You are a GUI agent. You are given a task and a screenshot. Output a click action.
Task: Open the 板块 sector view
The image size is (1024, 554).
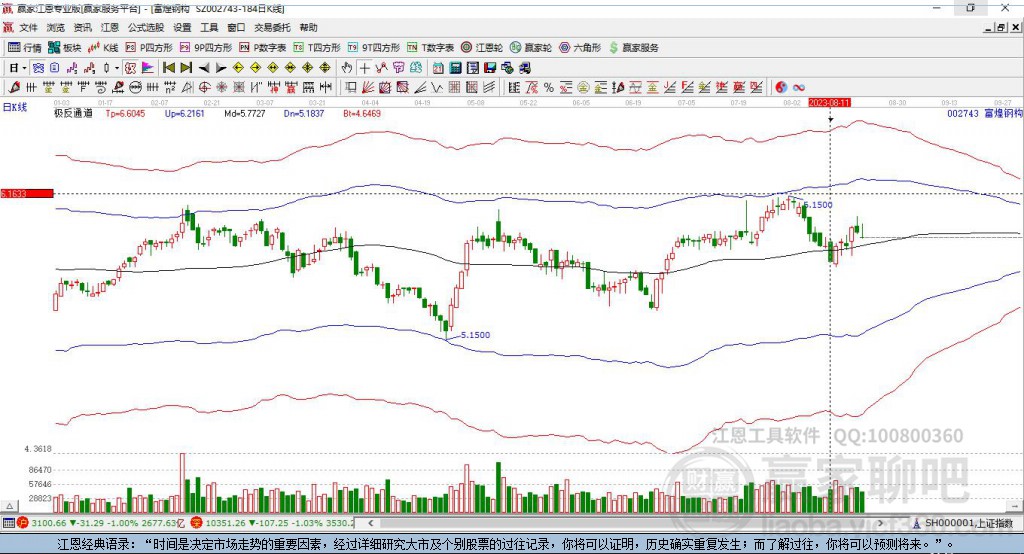coord(65,48)
